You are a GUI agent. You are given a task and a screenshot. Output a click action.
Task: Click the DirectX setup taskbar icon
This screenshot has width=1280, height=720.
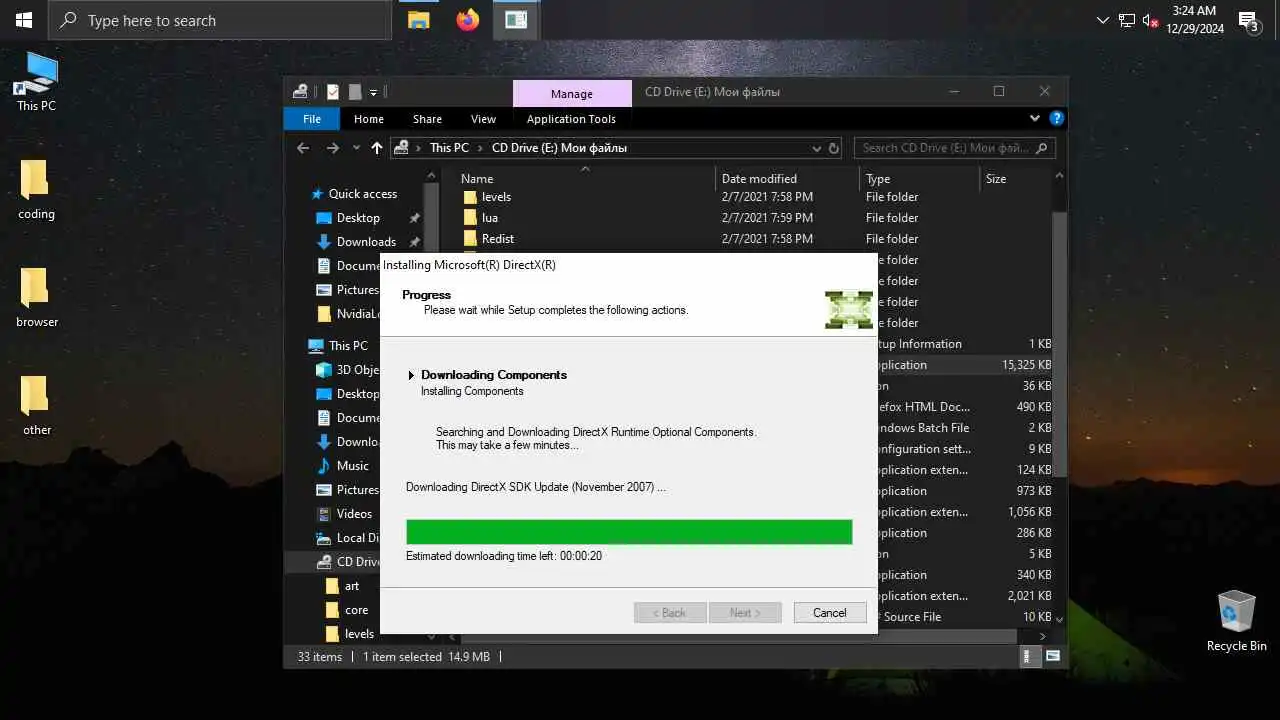516,20
